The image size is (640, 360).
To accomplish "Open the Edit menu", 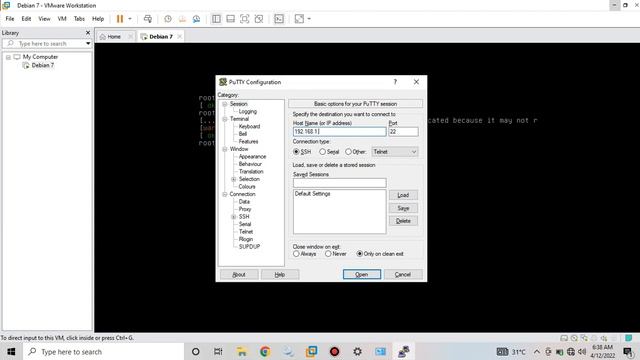I will [x=26, y=19].
